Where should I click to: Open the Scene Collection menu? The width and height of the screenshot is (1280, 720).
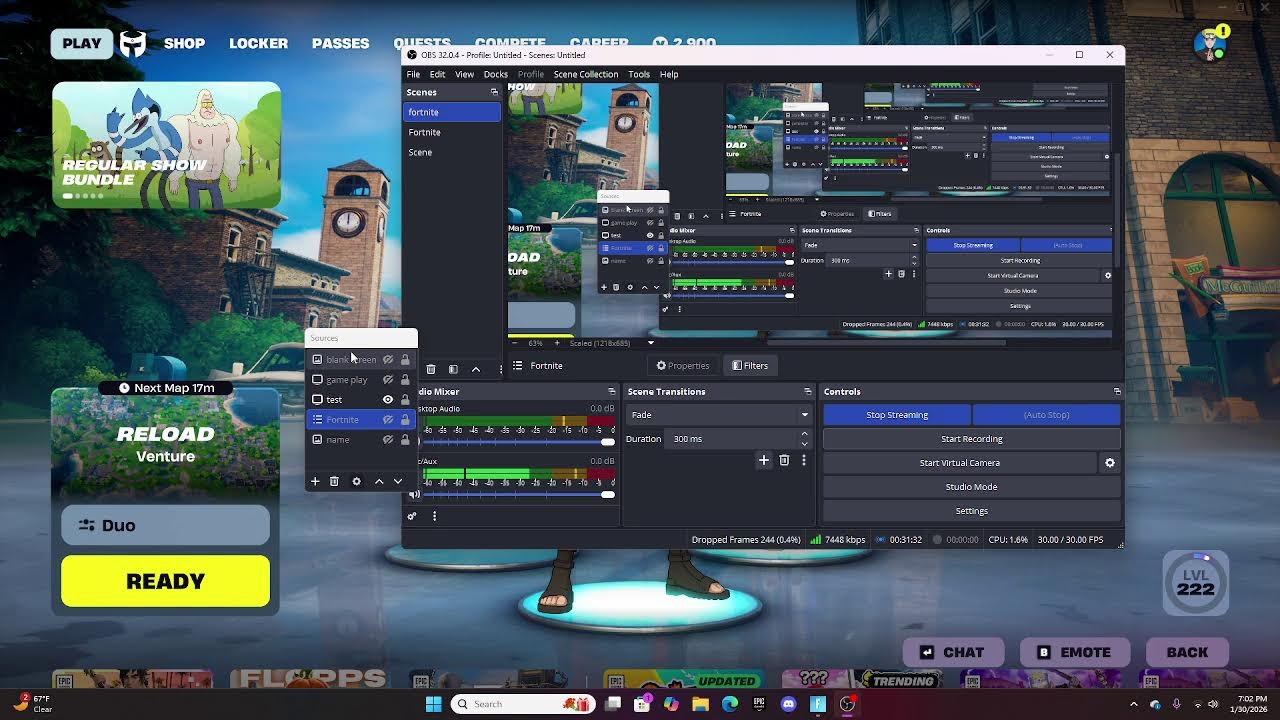pos(586,74)
